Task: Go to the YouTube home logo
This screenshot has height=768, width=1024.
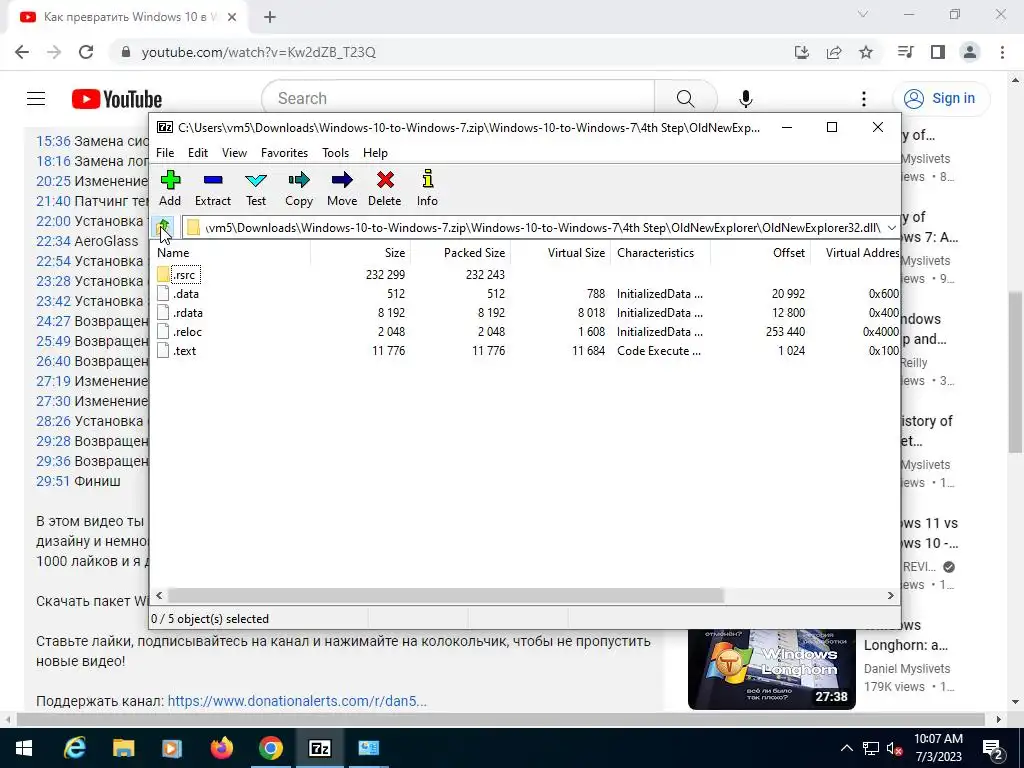Action: pos(117,99)
